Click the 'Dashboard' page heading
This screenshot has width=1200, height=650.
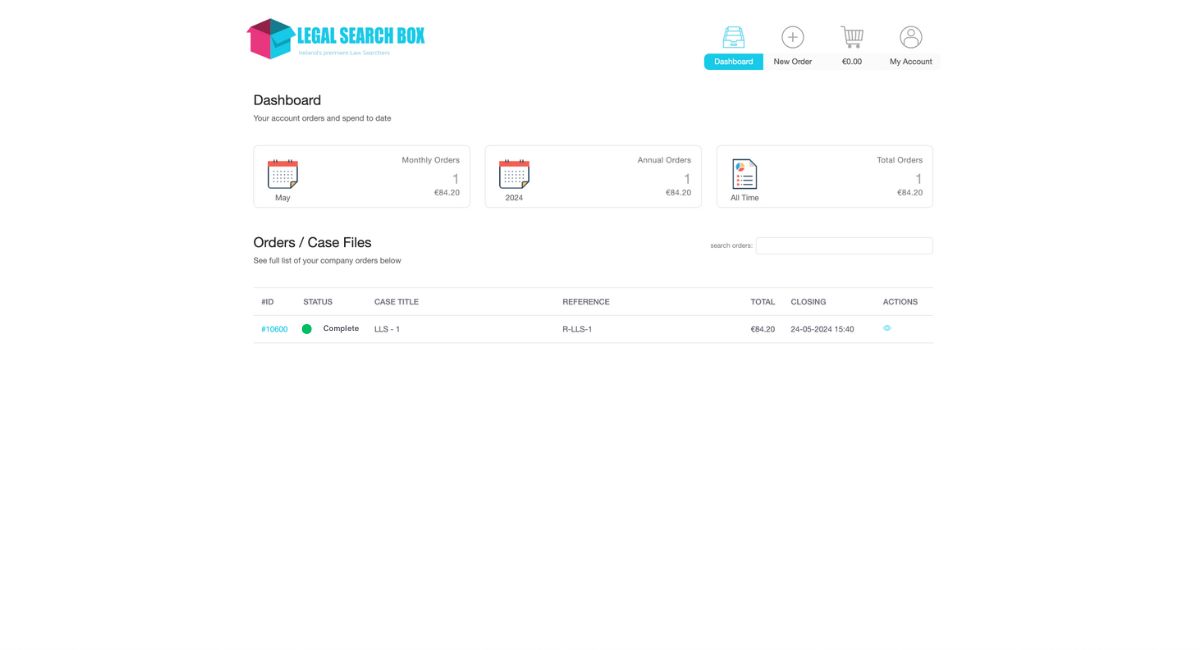tap(287, 100)
